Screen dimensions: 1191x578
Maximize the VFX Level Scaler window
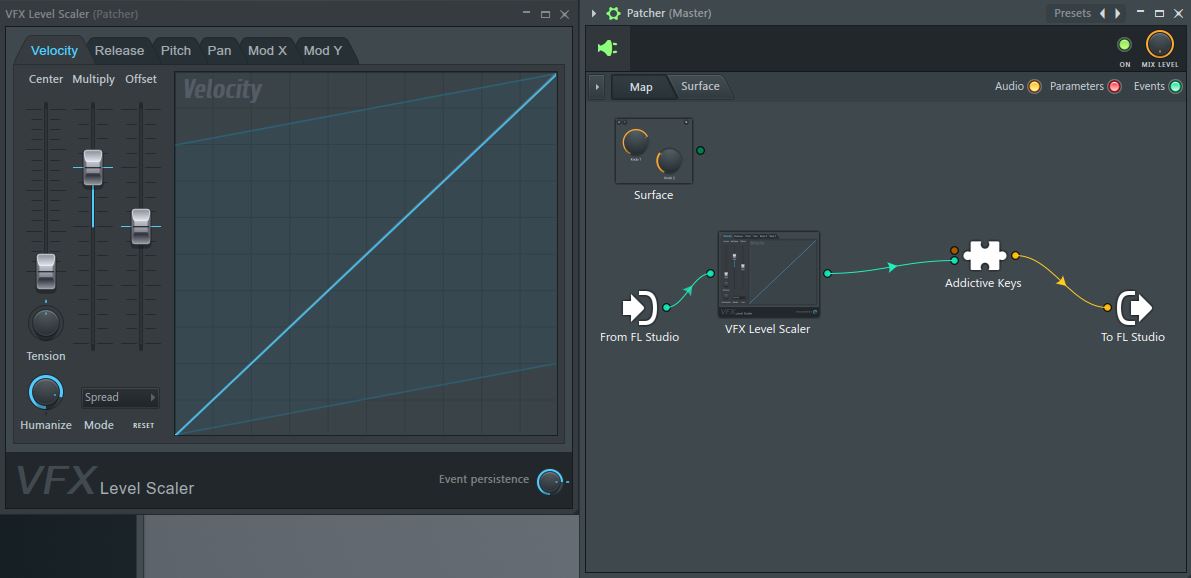click(545, 14)
